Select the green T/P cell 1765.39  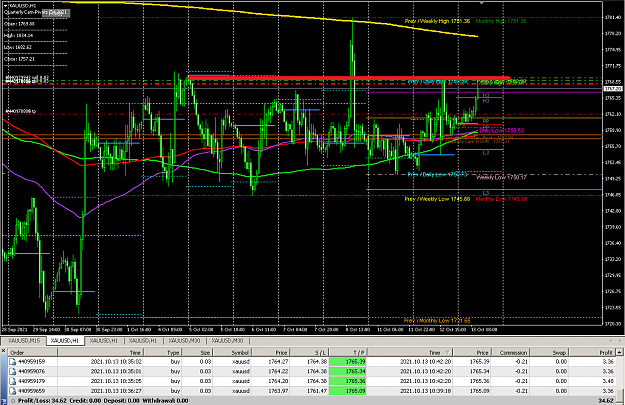pyautogui.click(x=348, y=362)
